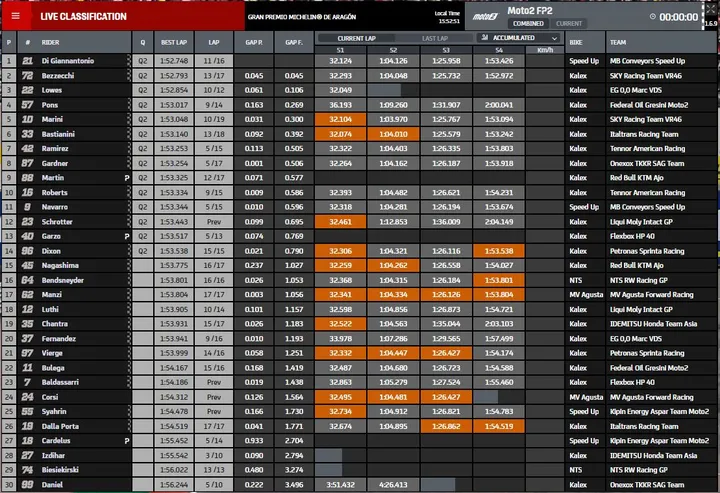Click Baldassarri's best lap 1:54.186

coord(174,382)
